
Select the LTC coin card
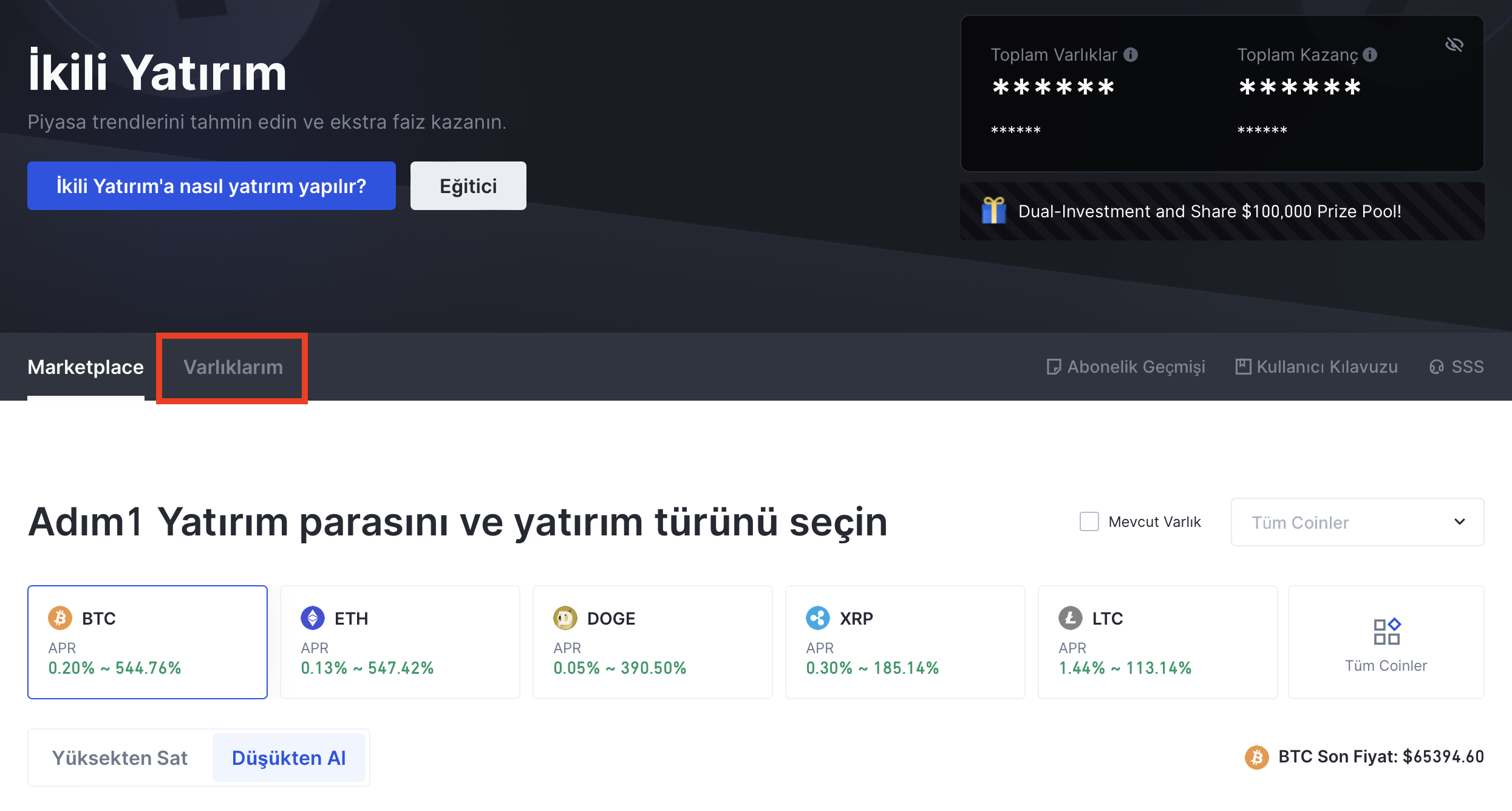1157,642
